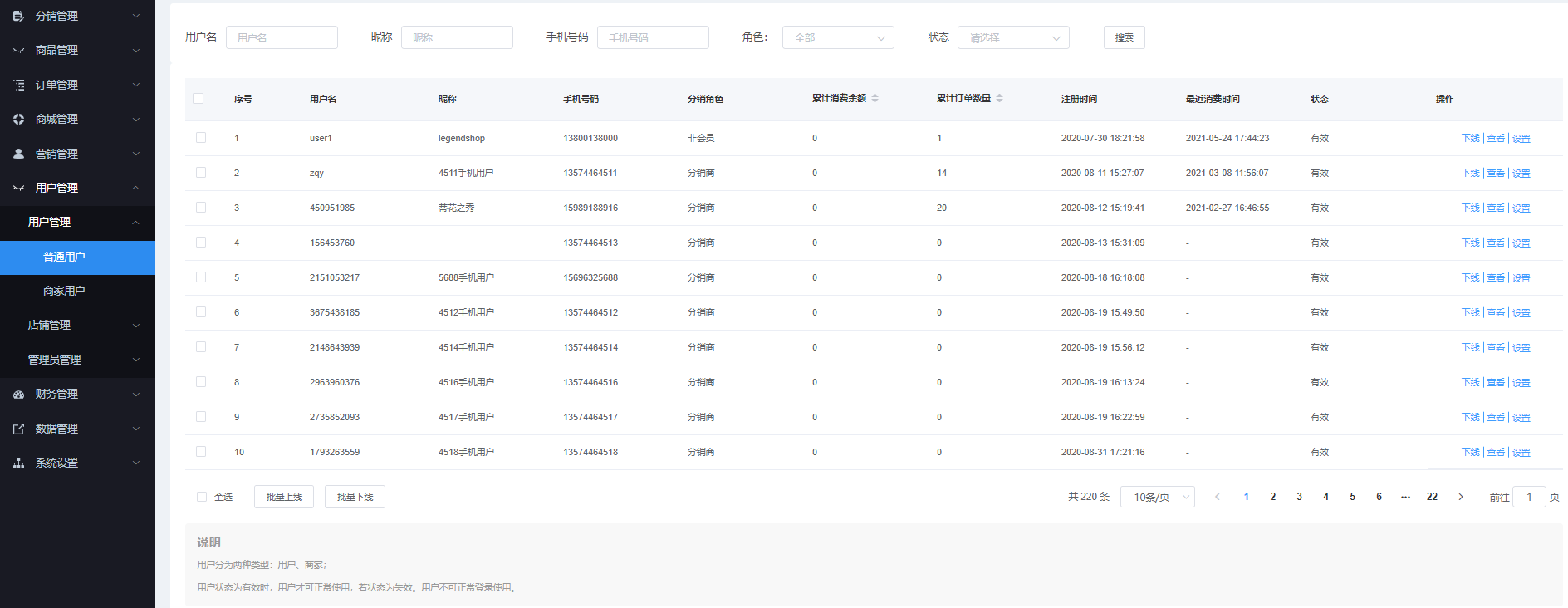Open the 10条/页 page size dropdown
Image resolution: width=1568 pixels, height=608 pixels.
[x=1157, y=497]
